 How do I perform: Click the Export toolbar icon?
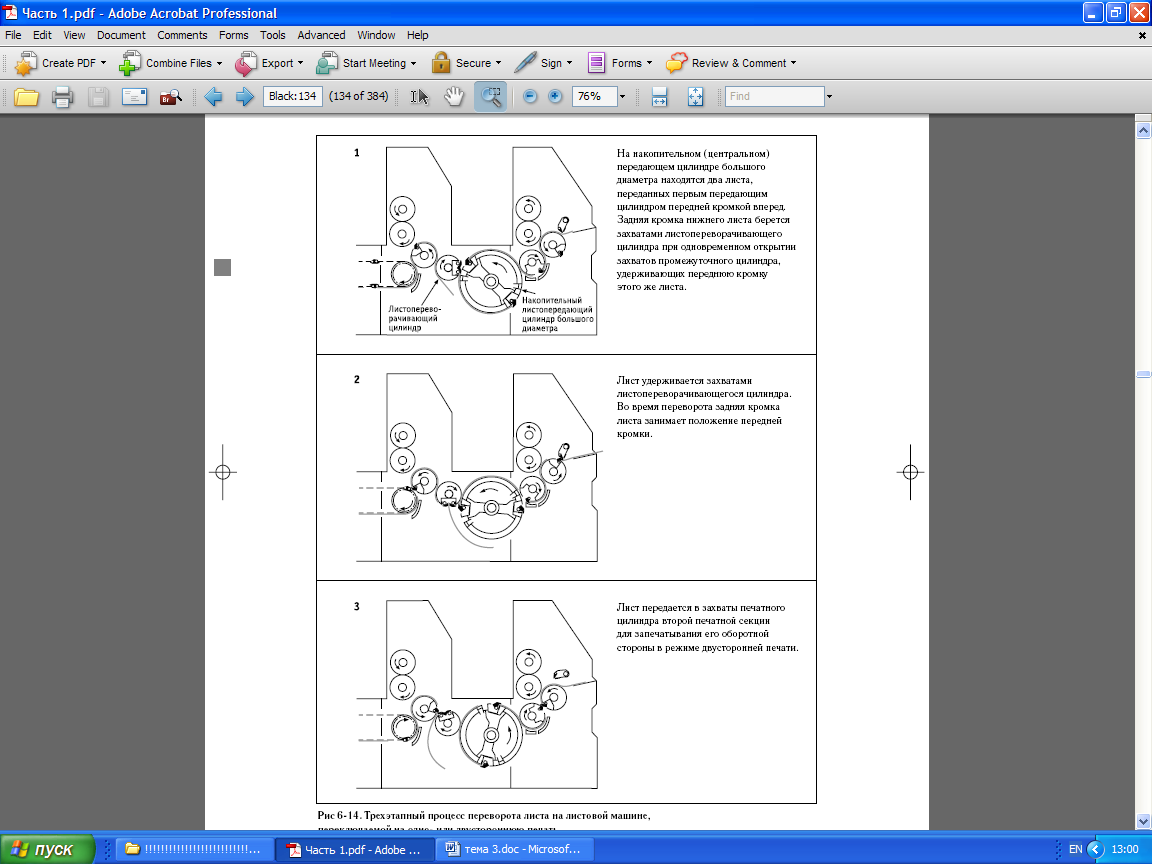coord(245,64)
